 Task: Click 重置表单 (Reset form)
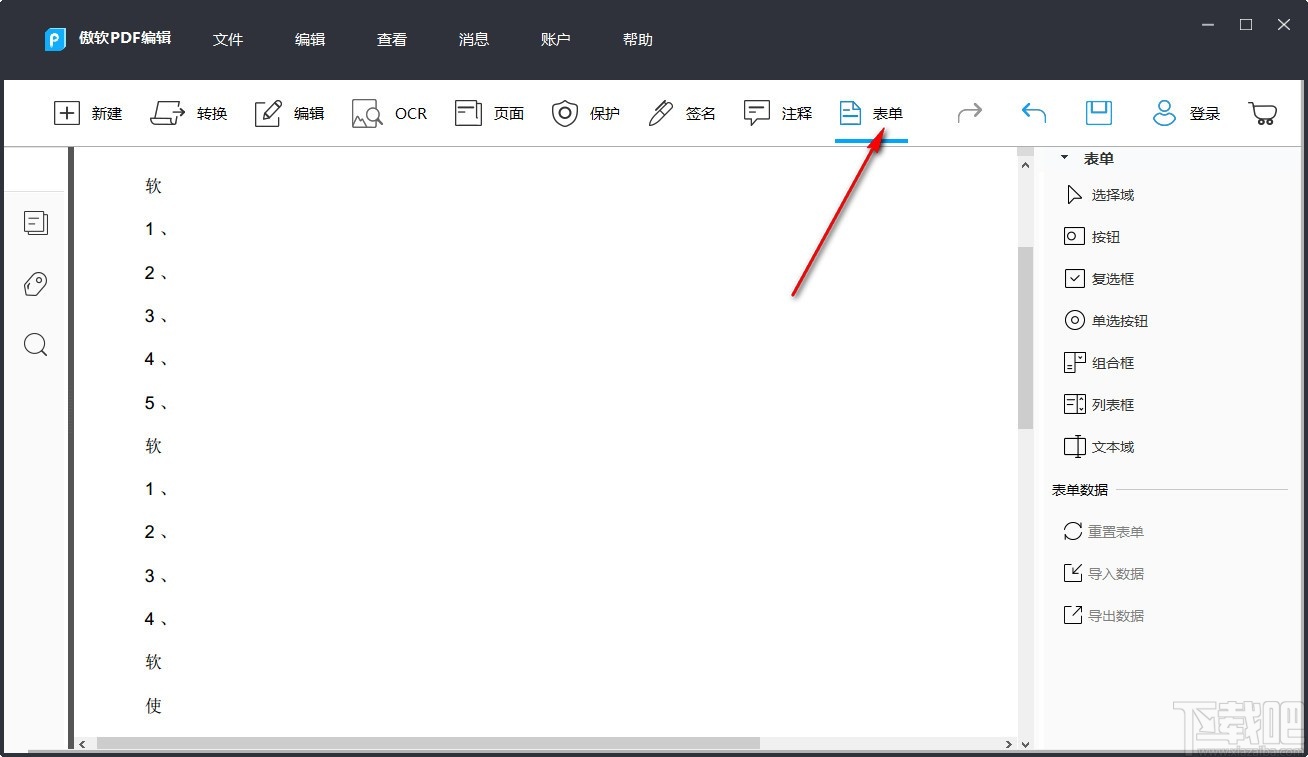1104,532
